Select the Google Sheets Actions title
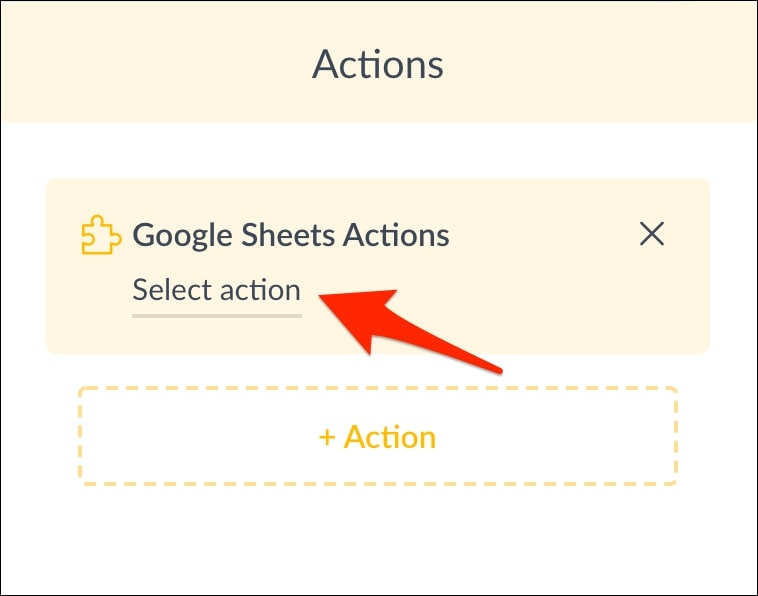Screen dimensions: 758x596 [x=291, y=236]
